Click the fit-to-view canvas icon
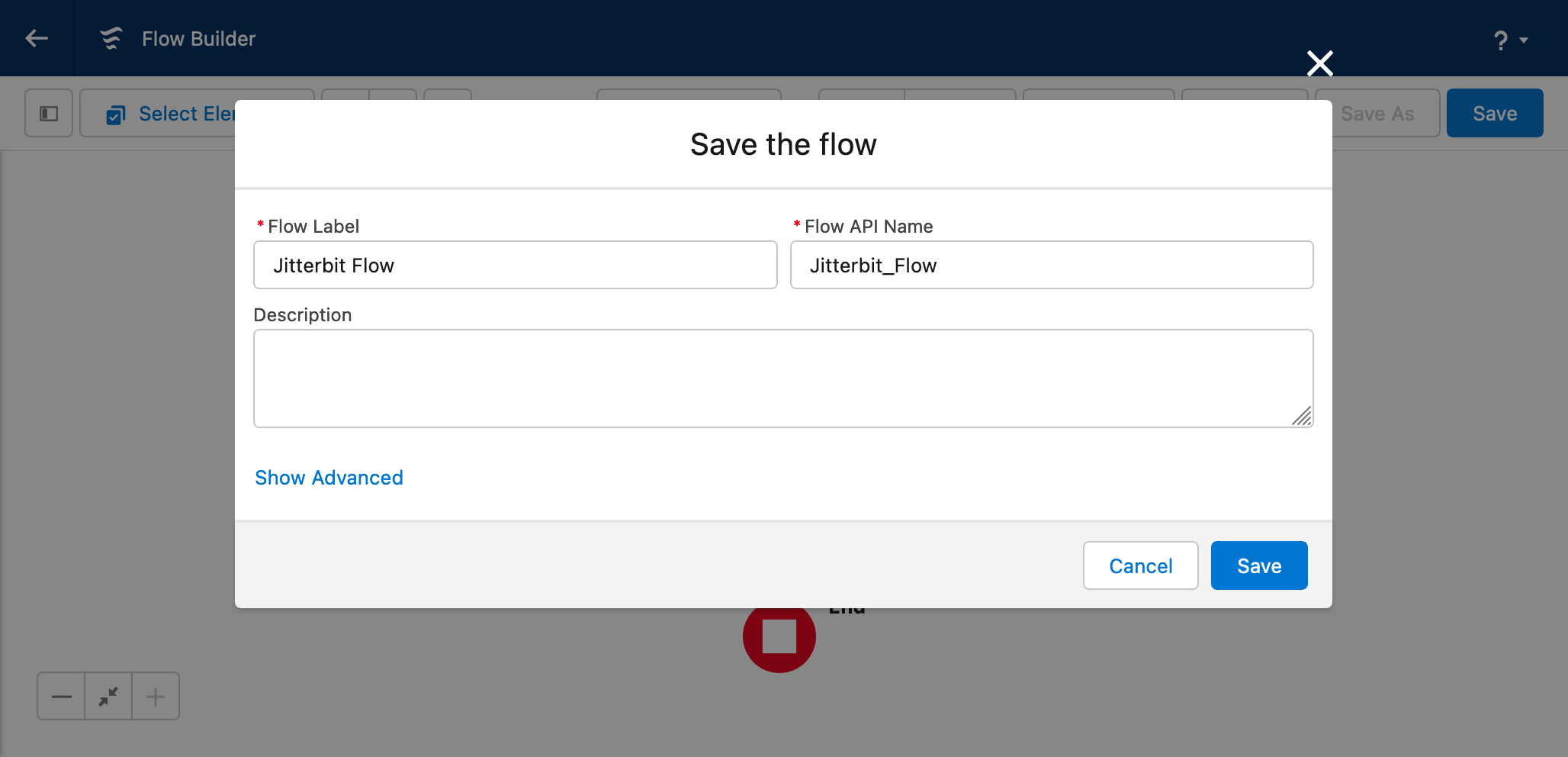The width and height of the screenshot is (1568, 757). [x=108, y=696]
